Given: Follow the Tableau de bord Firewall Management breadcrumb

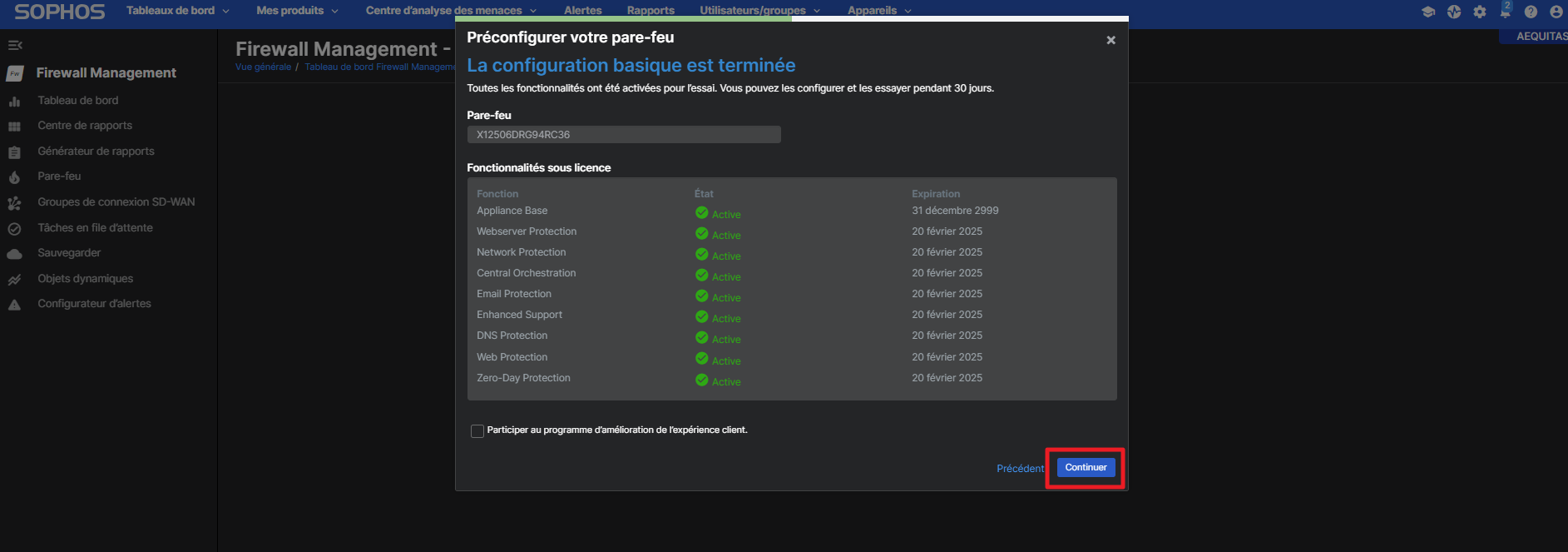Looking at the screenshot, I should (x=379, y=67).
